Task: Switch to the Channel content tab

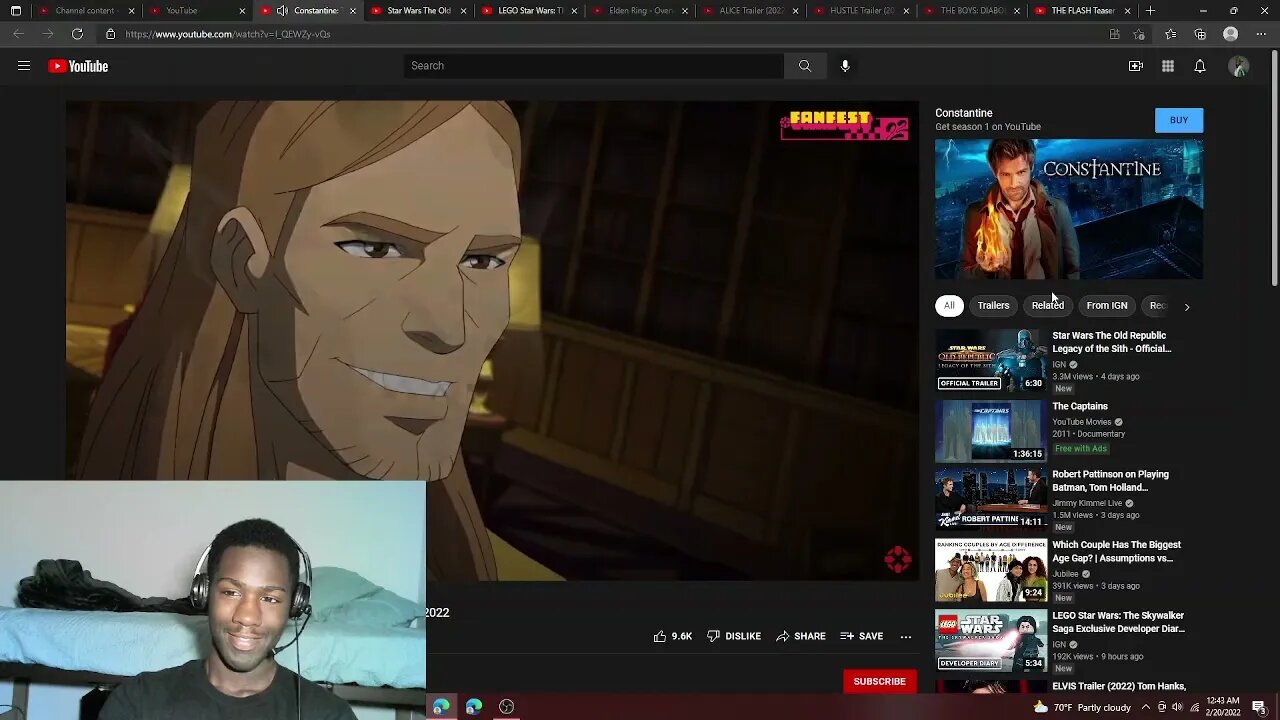Action: click(85, 11)
